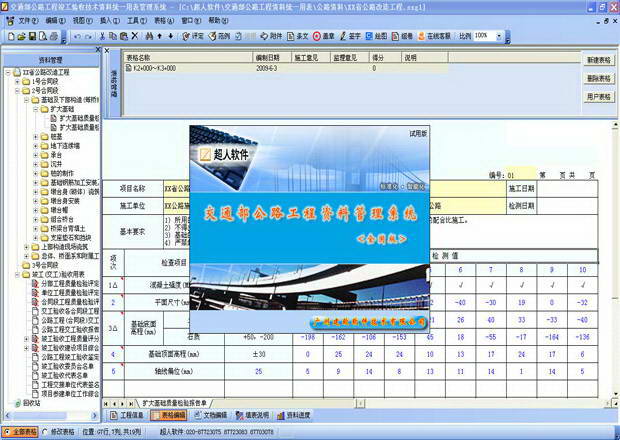Click the 用户表格 button

click(599, 96)
